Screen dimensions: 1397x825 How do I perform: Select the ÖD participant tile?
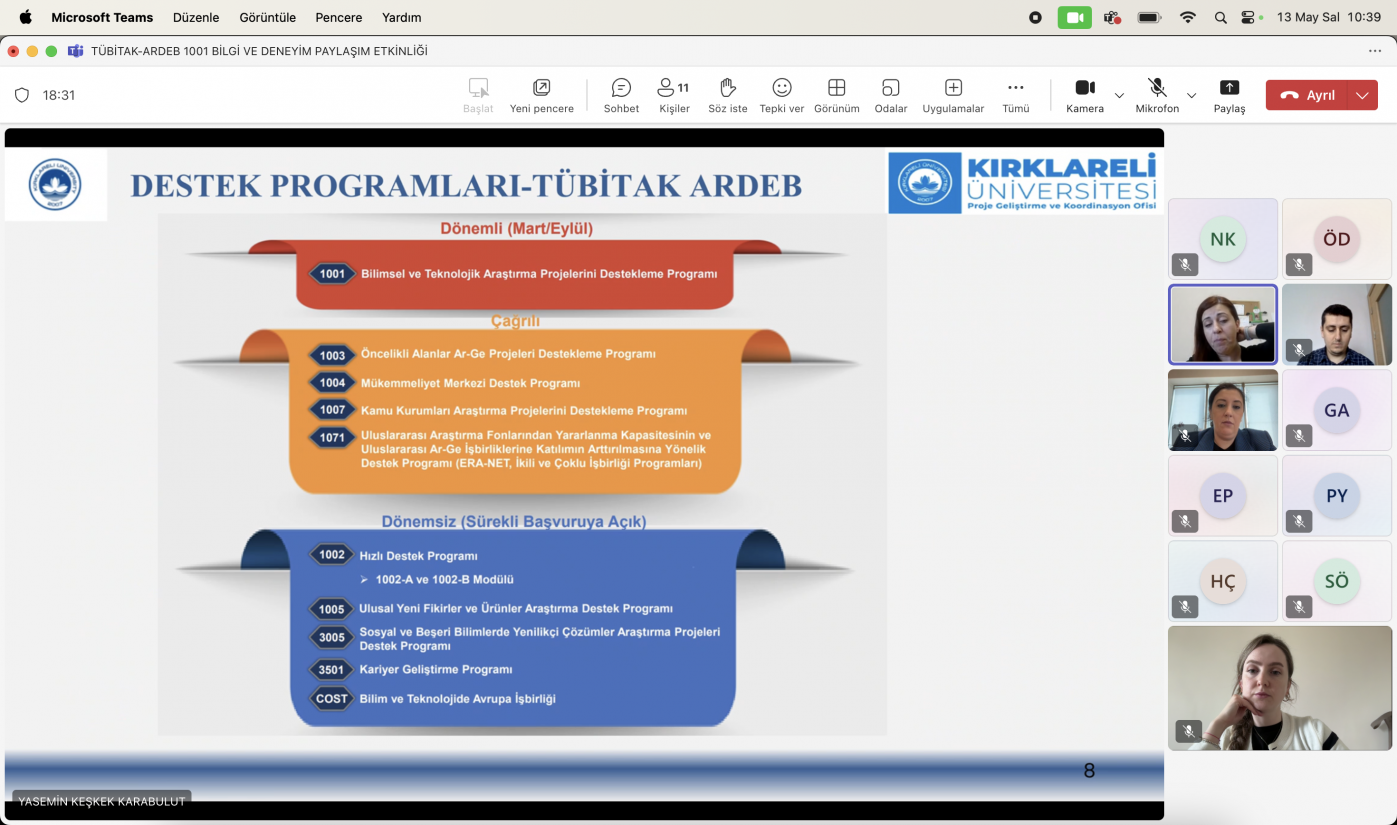pyautogui.click(x=1337, y=239)
